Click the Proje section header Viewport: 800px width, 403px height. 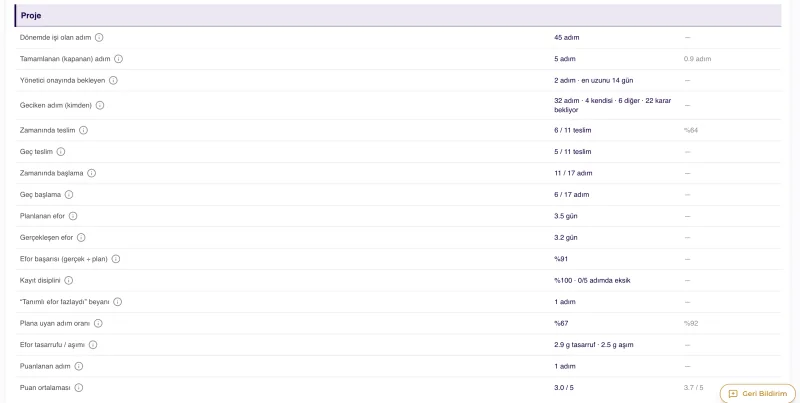coord(398,15)
